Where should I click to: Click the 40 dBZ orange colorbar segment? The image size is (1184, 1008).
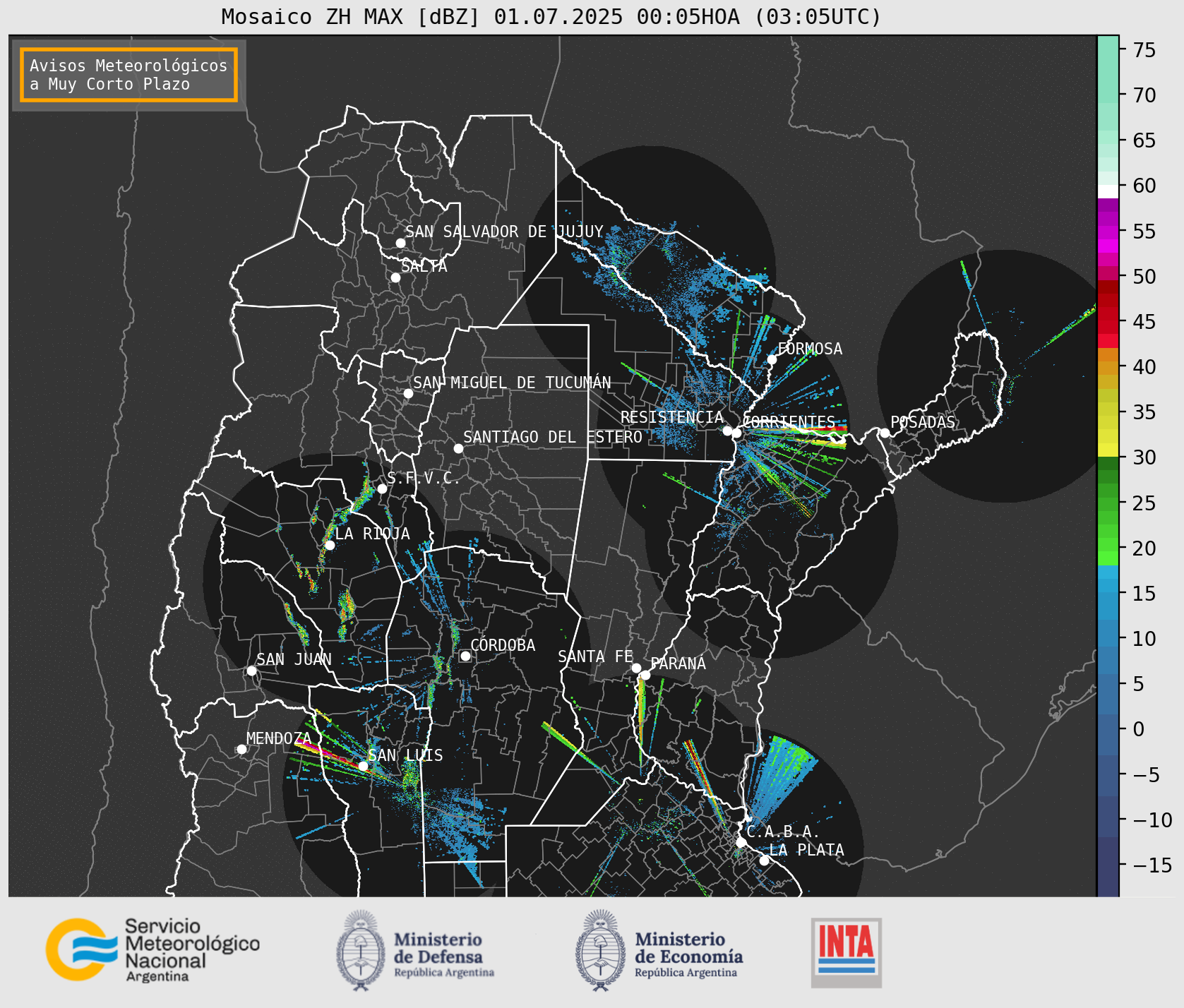click(1108, 367)
